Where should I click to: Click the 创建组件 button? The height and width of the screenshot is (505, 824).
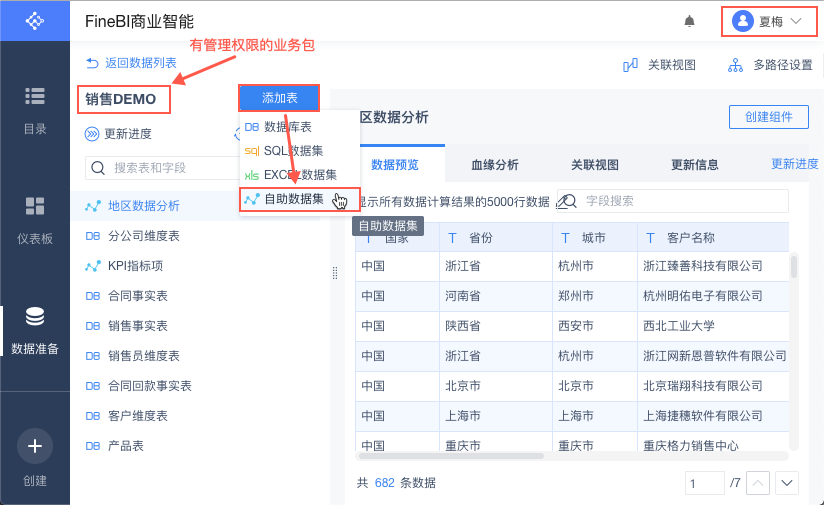point(768,117)
